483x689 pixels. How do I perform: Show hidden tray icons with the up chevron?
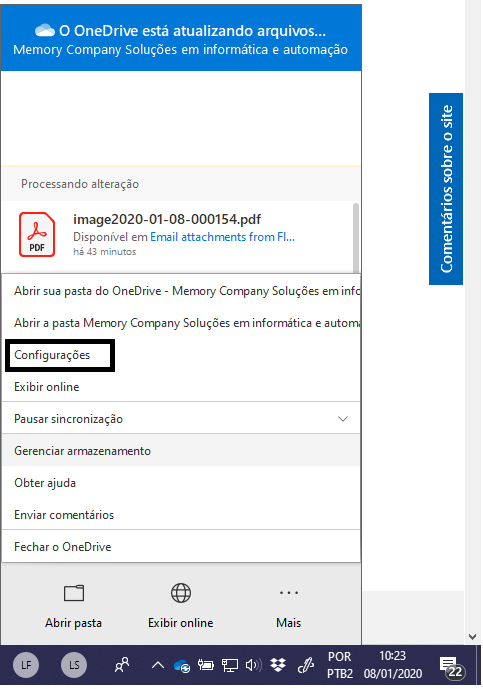click(x=158, y=665)
